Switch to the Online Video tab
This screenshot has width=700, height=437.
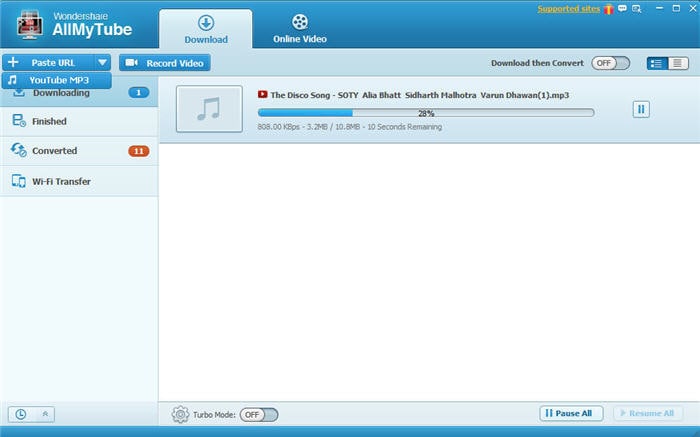[300, 29]
